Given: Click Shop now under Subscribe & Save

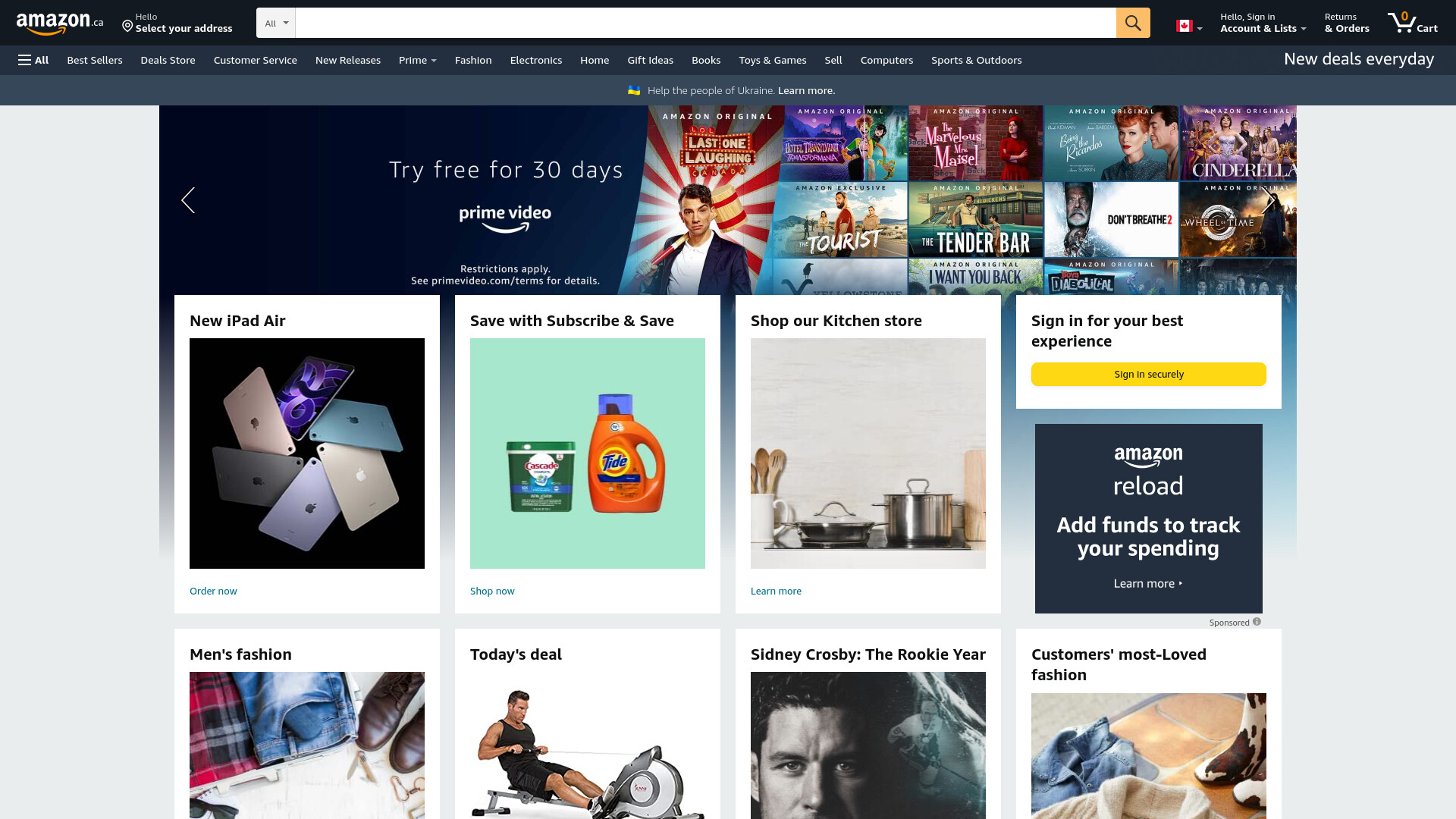Looking at the screenshot, I should (x=492, y=591).
